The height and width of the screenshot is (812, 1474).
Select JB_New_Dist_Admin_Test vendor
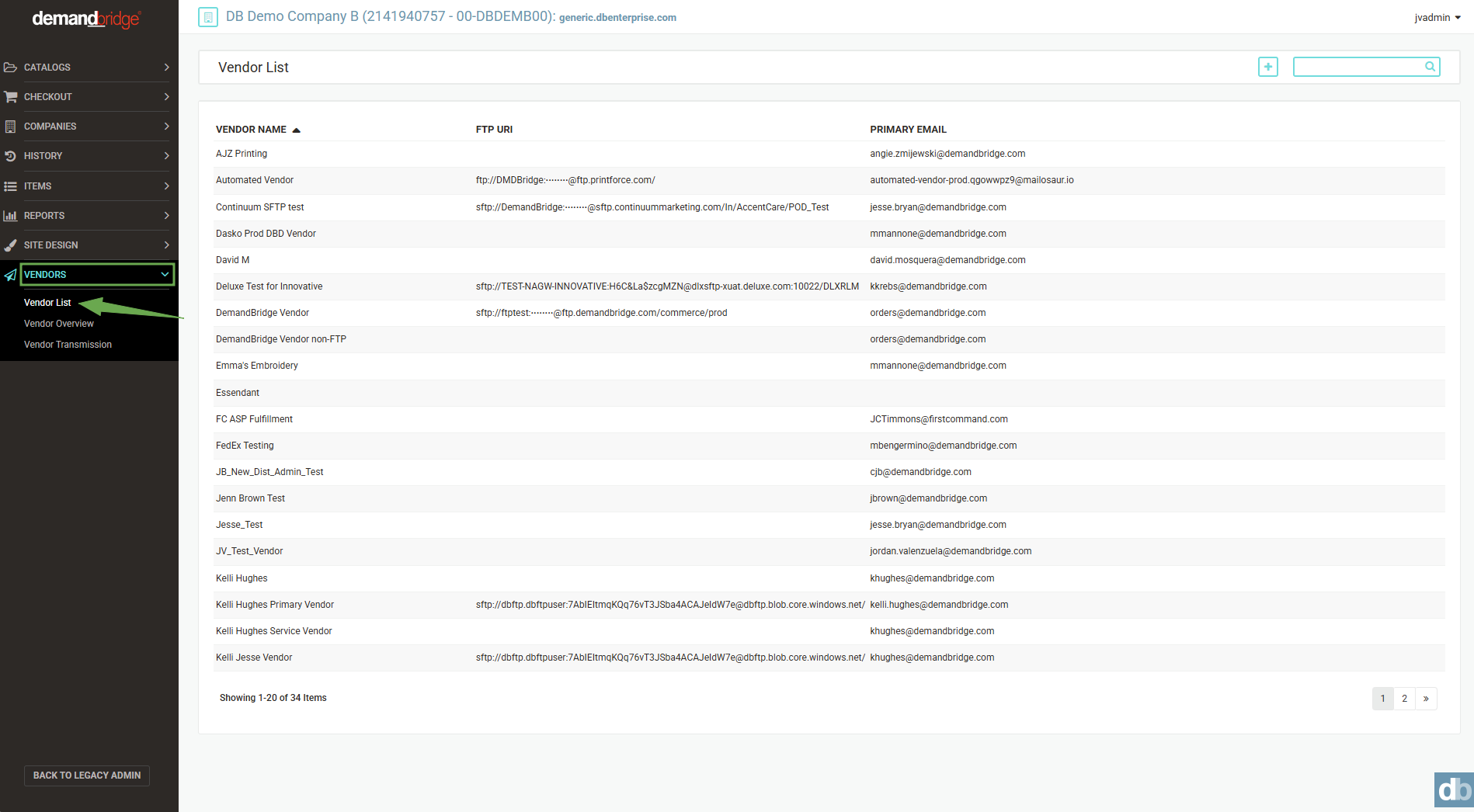point(829,472)
